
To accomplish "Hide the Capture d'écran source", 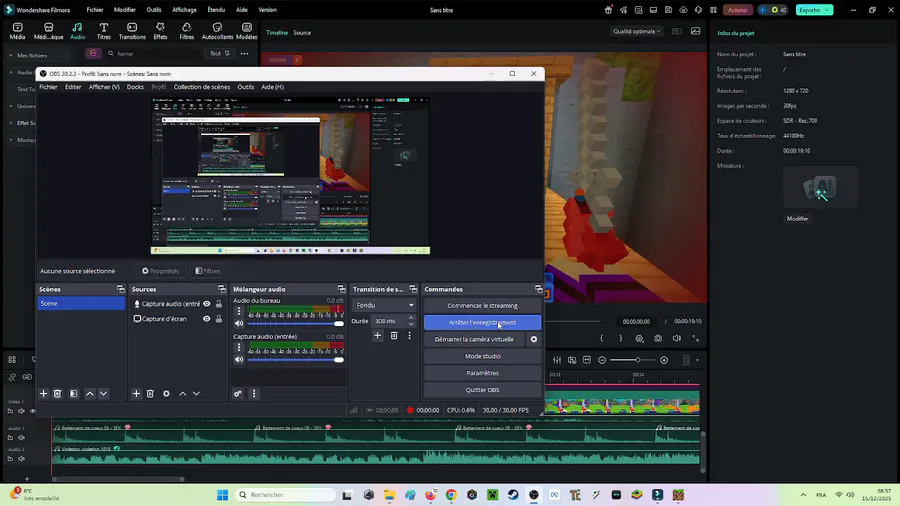I will [x=207, y=319].
